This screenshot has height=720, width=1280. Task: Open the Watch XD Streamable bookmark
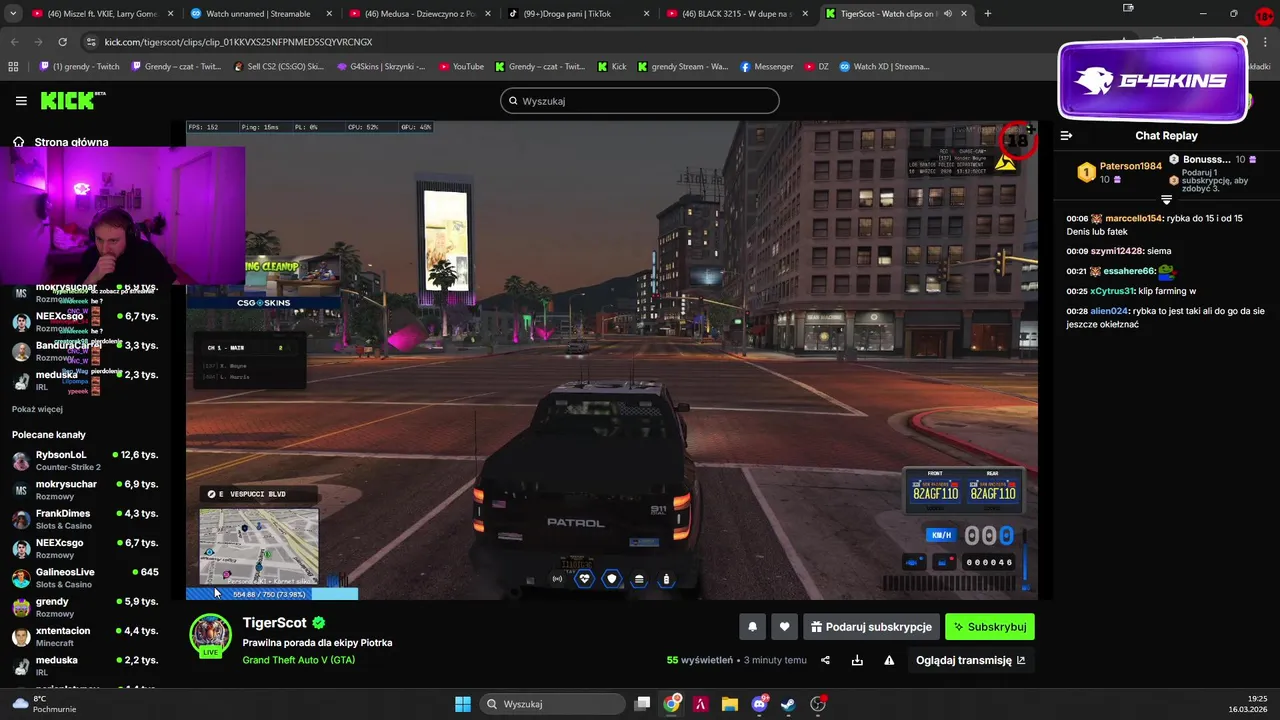(x=884, y=67)
